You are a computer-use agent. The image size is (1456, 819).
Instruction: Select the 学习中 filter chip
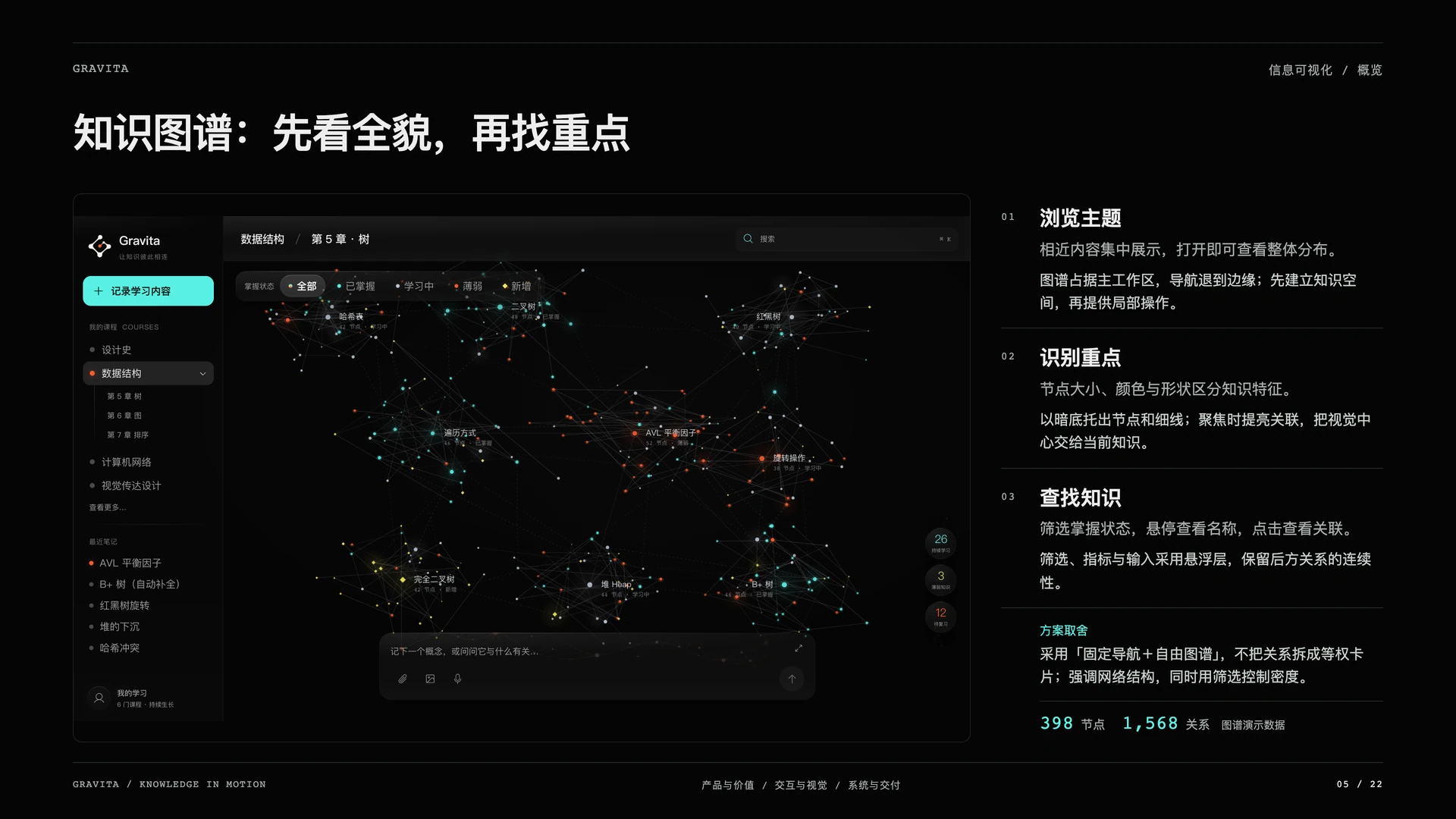(415, 286)
